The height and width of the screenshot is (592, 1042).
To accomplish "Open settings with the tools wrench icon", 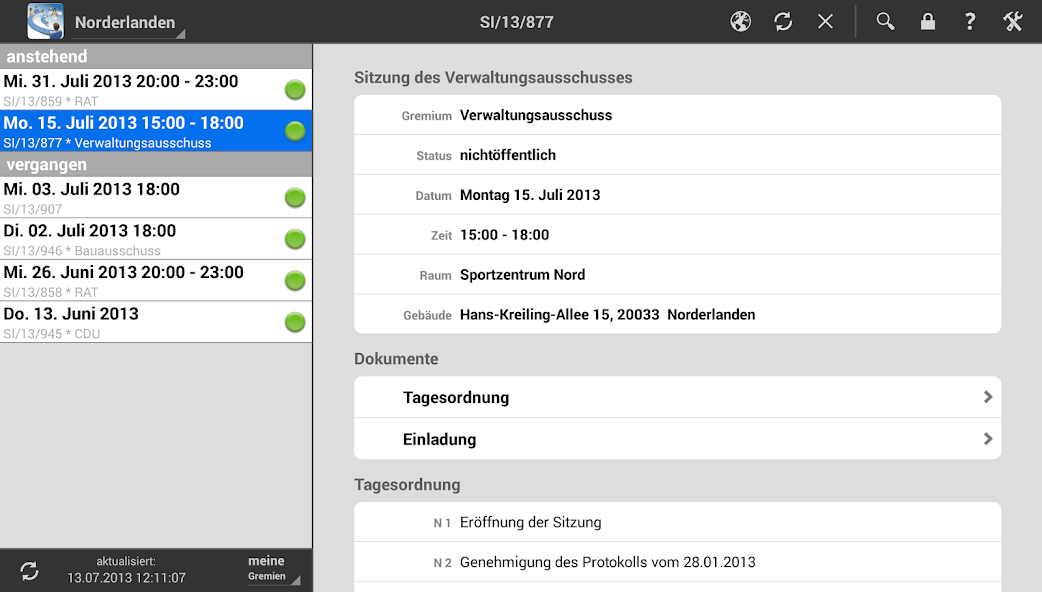I will (1013, 22).
